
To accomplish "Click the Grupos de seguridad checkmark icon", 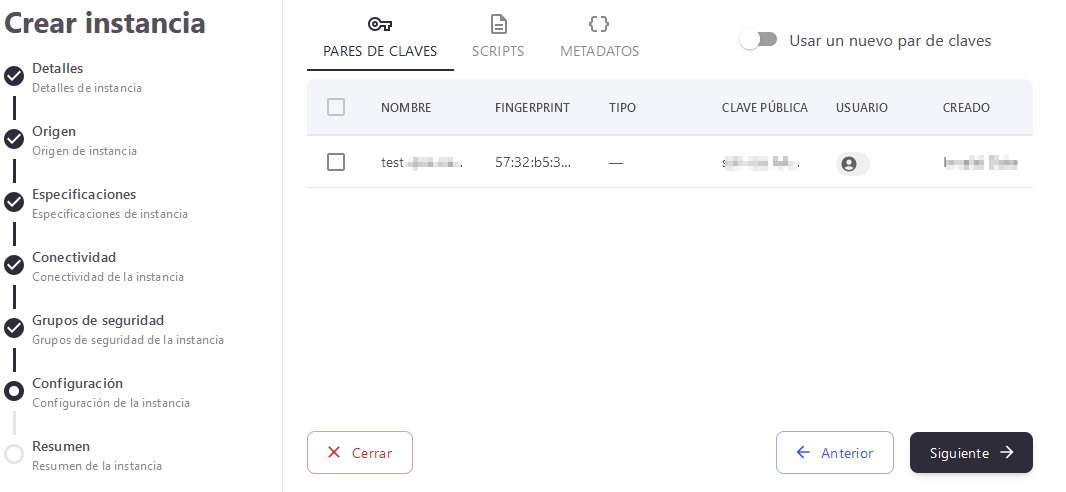I will (14, 328).
